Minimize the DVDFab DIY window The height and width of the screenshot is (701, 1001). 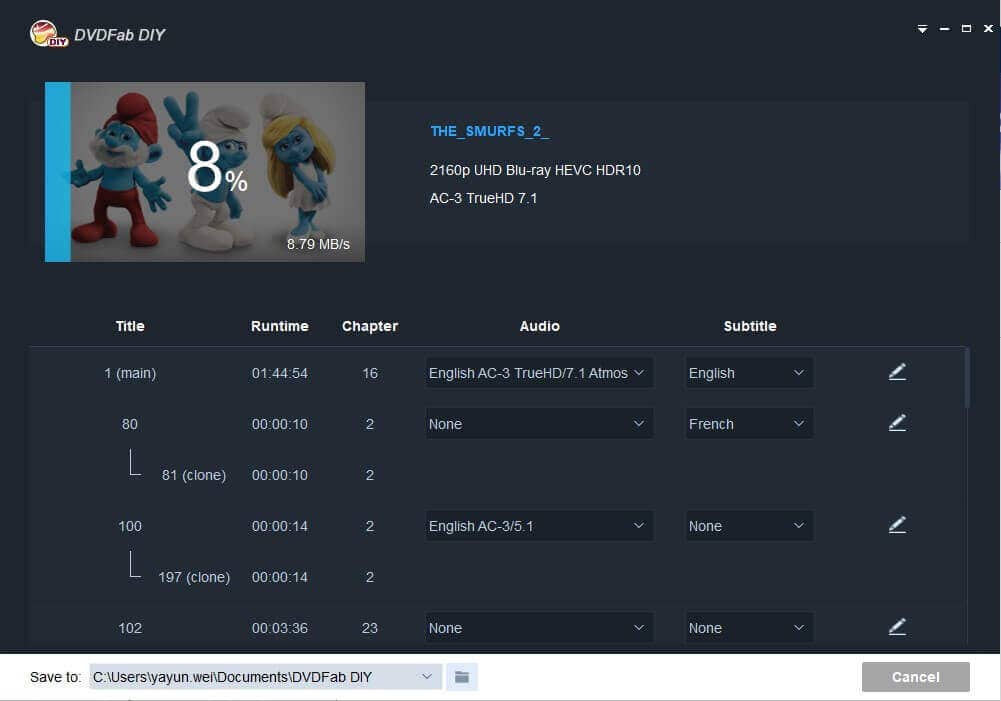point(944,29)
